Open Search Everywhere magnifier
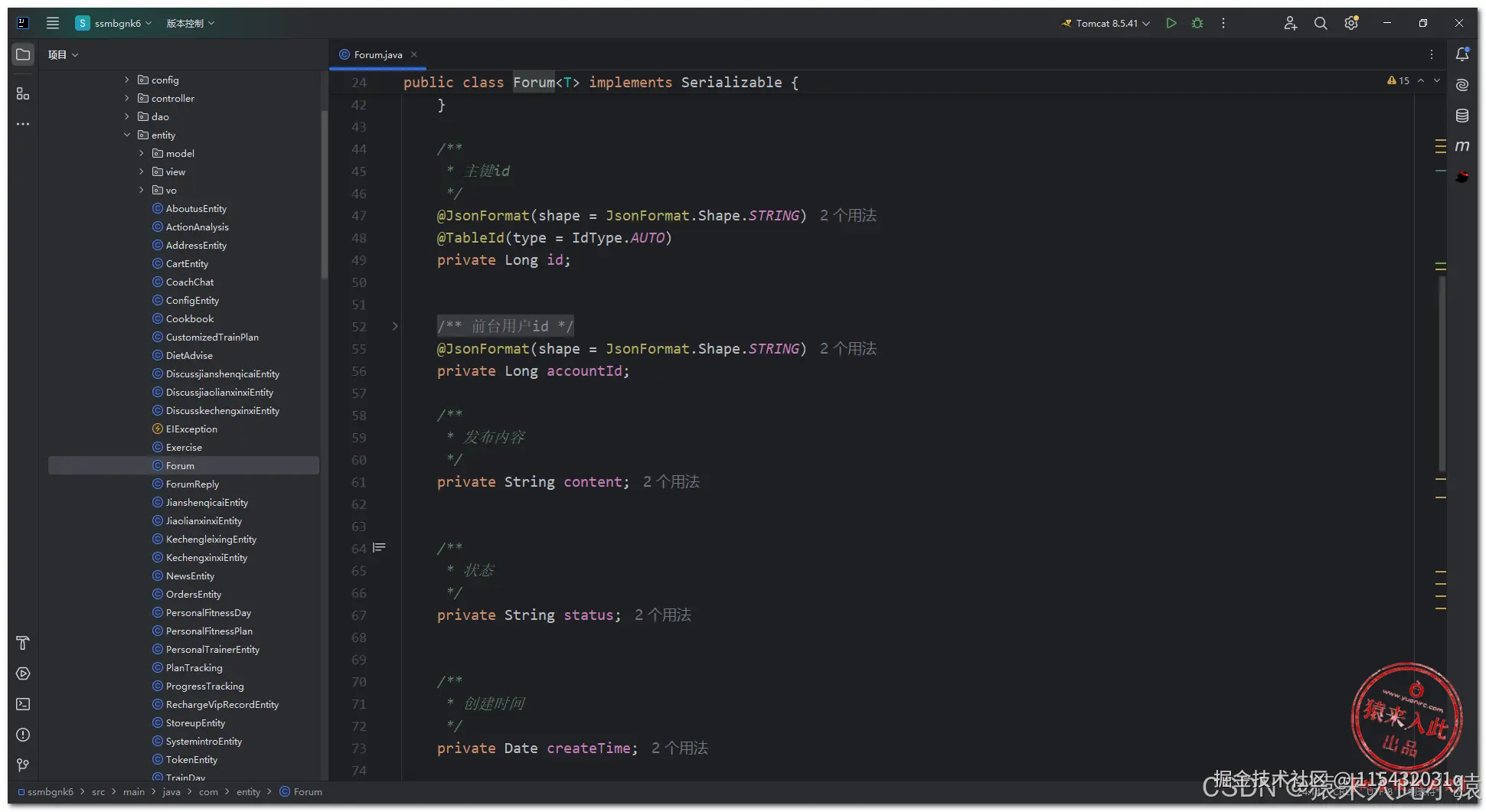Image resolution: width=1486 pixels, height=812 pixels. (1321, 23)
